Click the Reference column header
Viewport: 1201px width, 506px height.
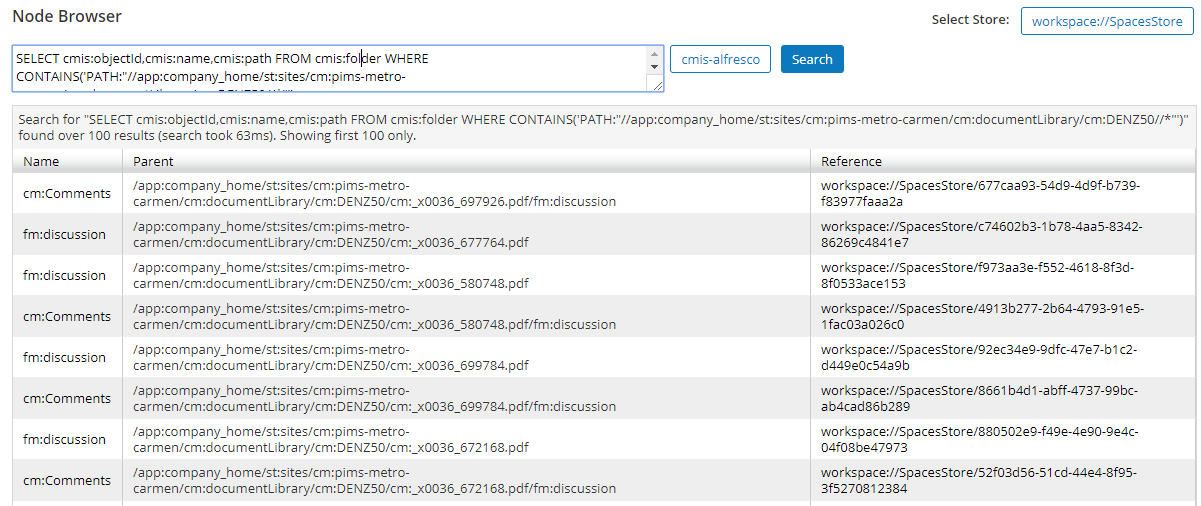click(851, 161)
